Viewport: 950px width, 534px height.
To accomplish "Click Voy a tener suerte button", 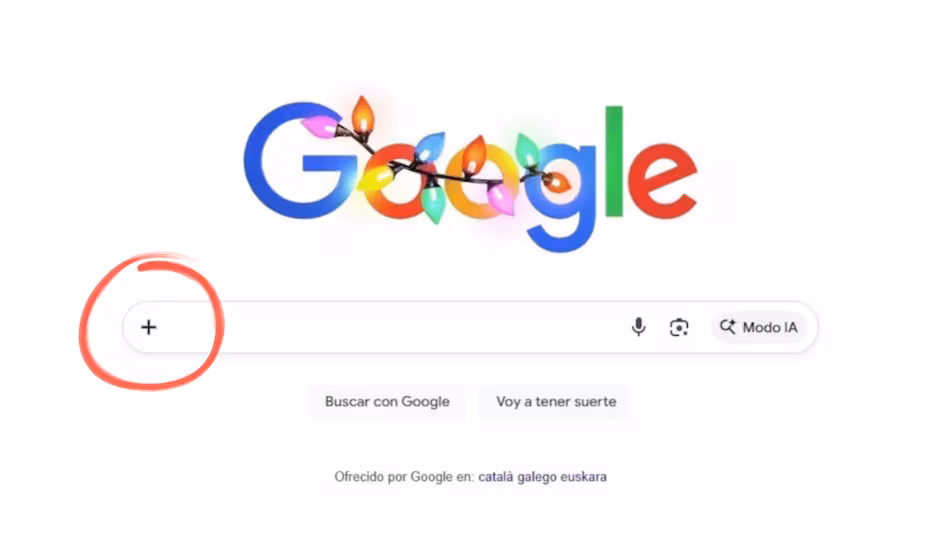I will coord(556,401).
